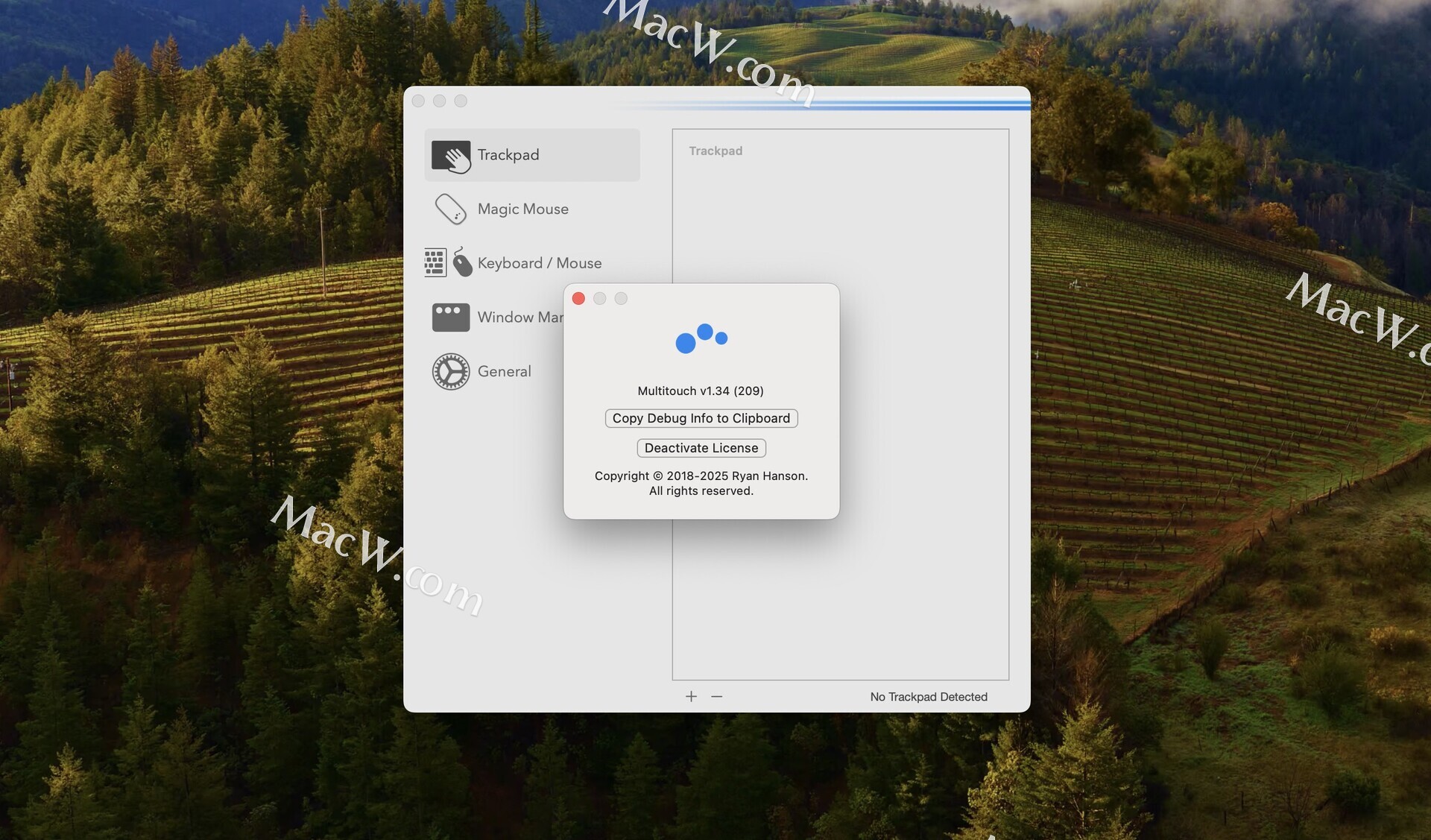
Task: Remove a gesture with the minus button
Action: (716, 696)
